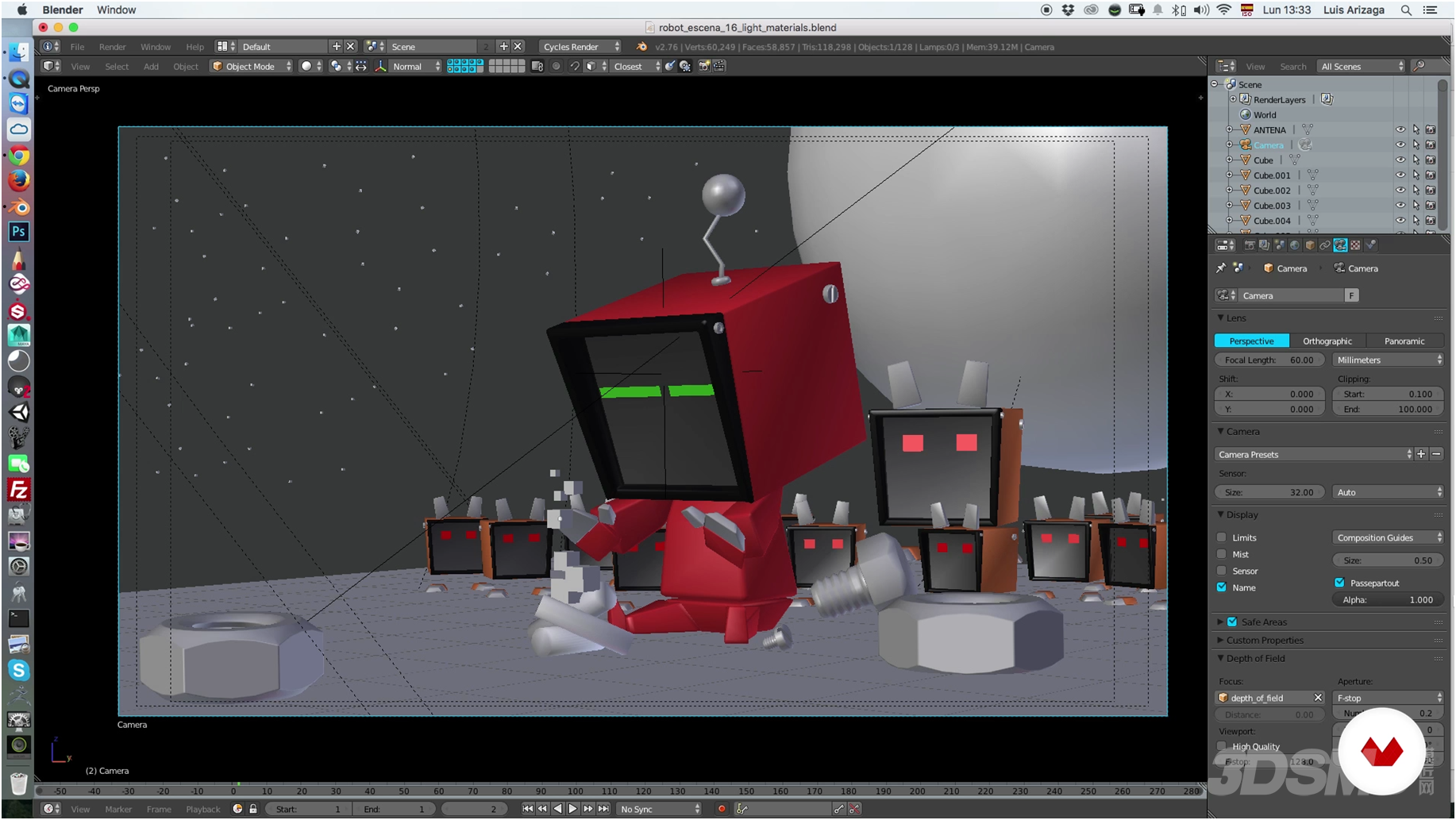Open the File menu in info header

tap(77, 47)
